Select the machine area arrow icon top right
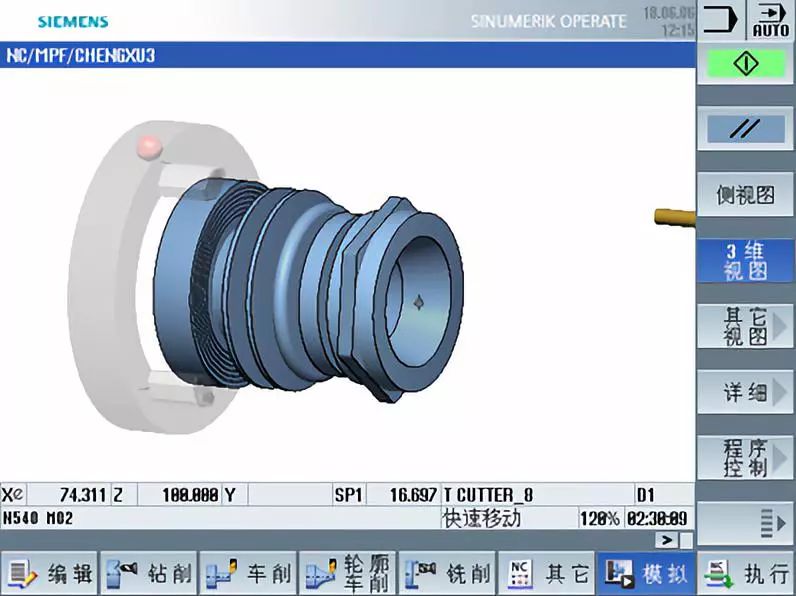 point(721,20)
